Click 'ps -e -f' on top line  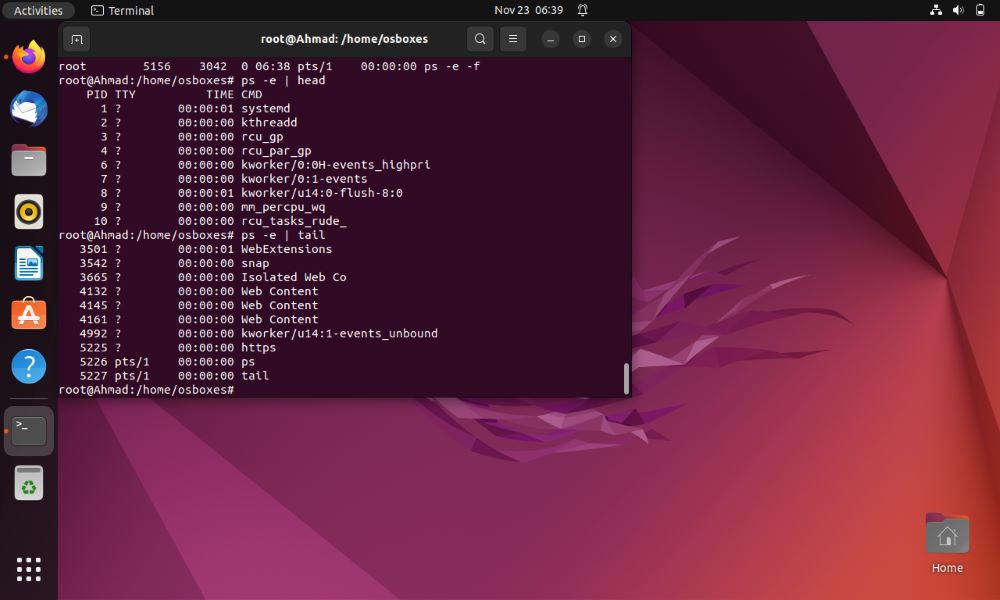tap(452, 66)
